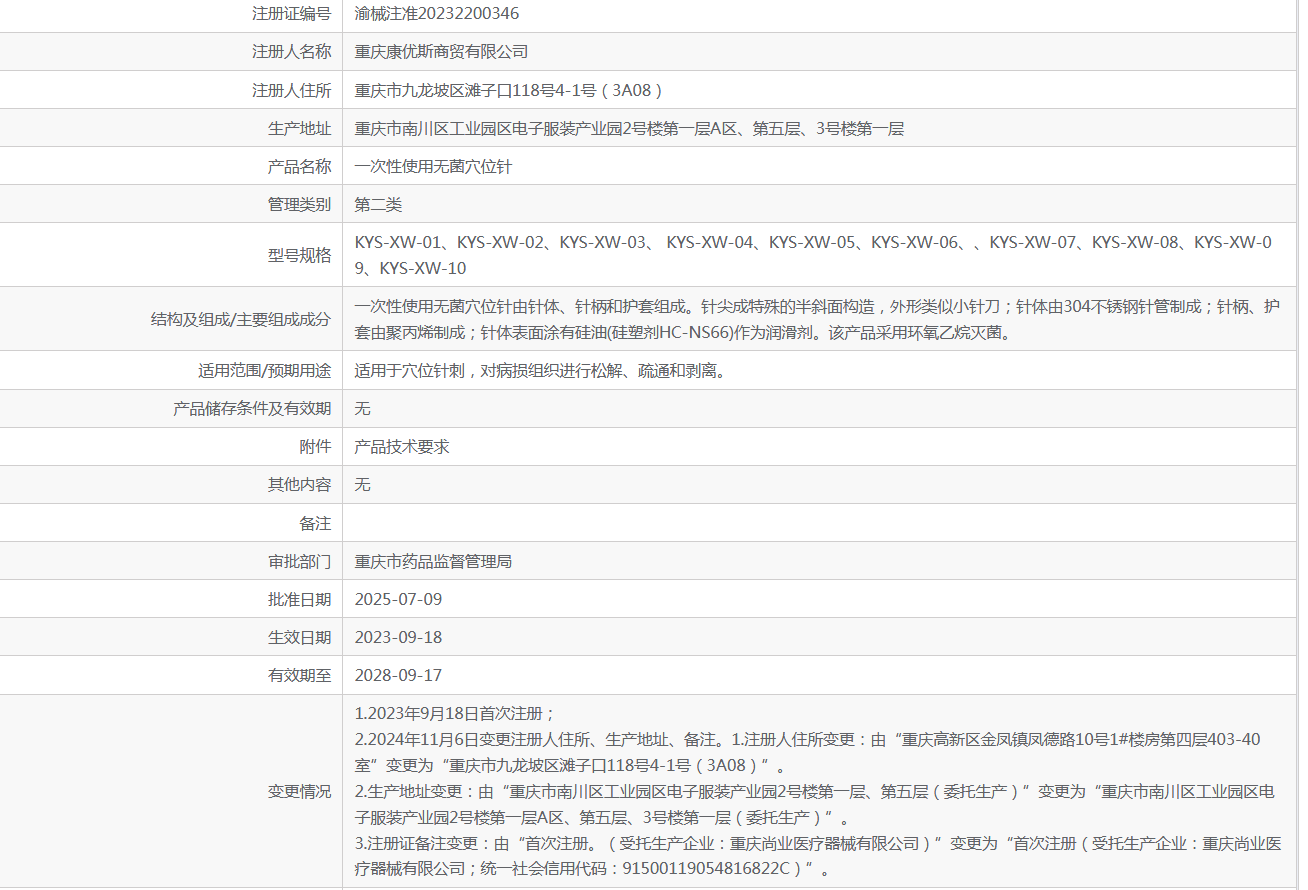Click the 注册人住所 address value
The image size is (1308, 890).
(509, 90)
